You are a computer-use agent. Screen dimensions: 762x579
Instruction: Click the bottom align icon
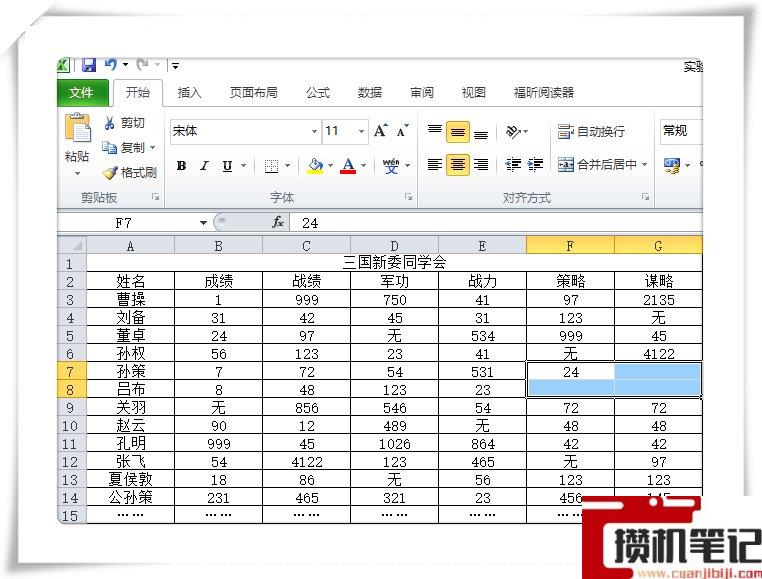481,133
